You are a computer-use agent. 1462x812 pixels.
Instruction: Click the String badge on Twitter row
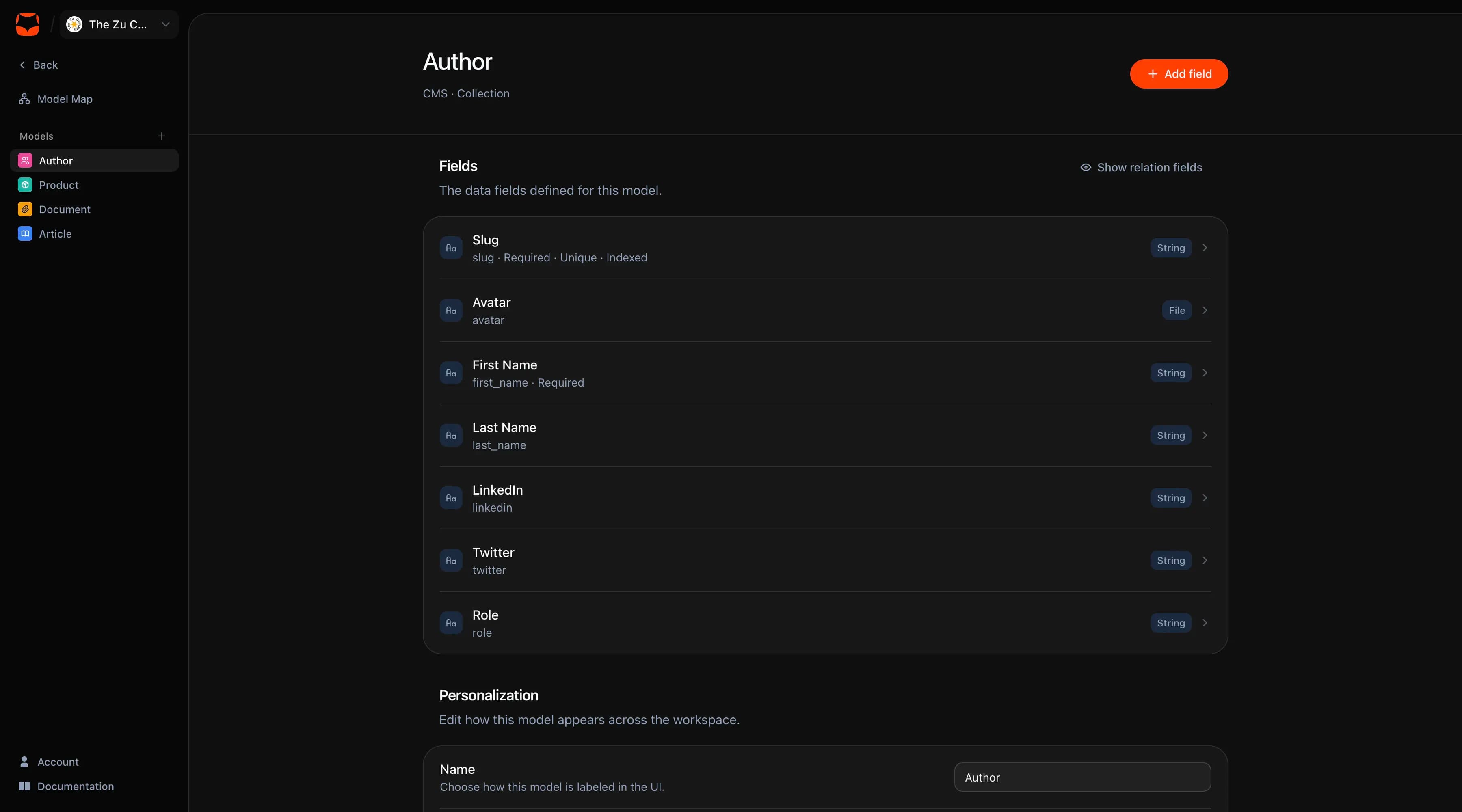(1171, 561)
